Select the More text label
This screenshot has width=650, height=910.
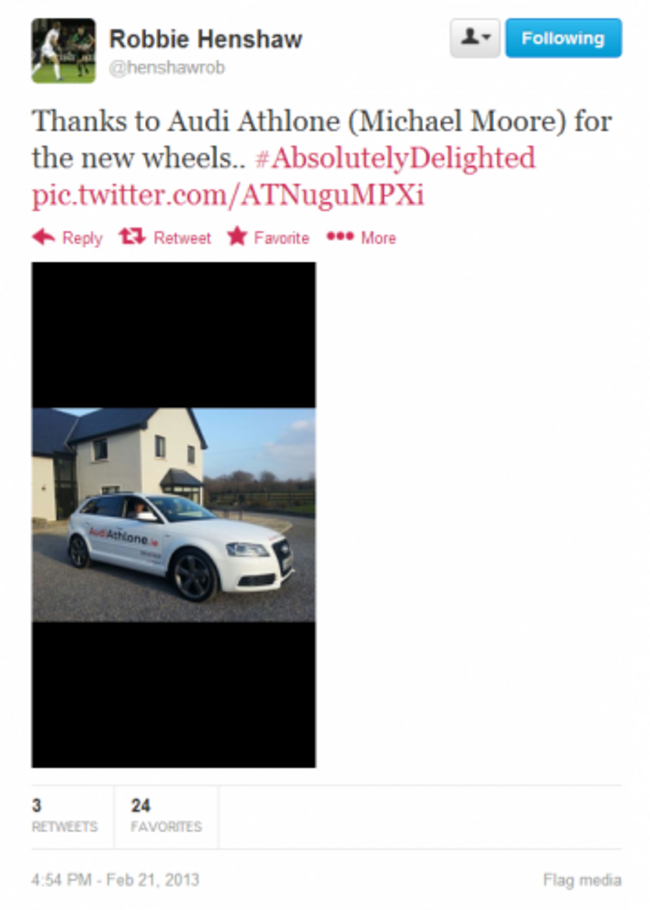pos(378,238)
